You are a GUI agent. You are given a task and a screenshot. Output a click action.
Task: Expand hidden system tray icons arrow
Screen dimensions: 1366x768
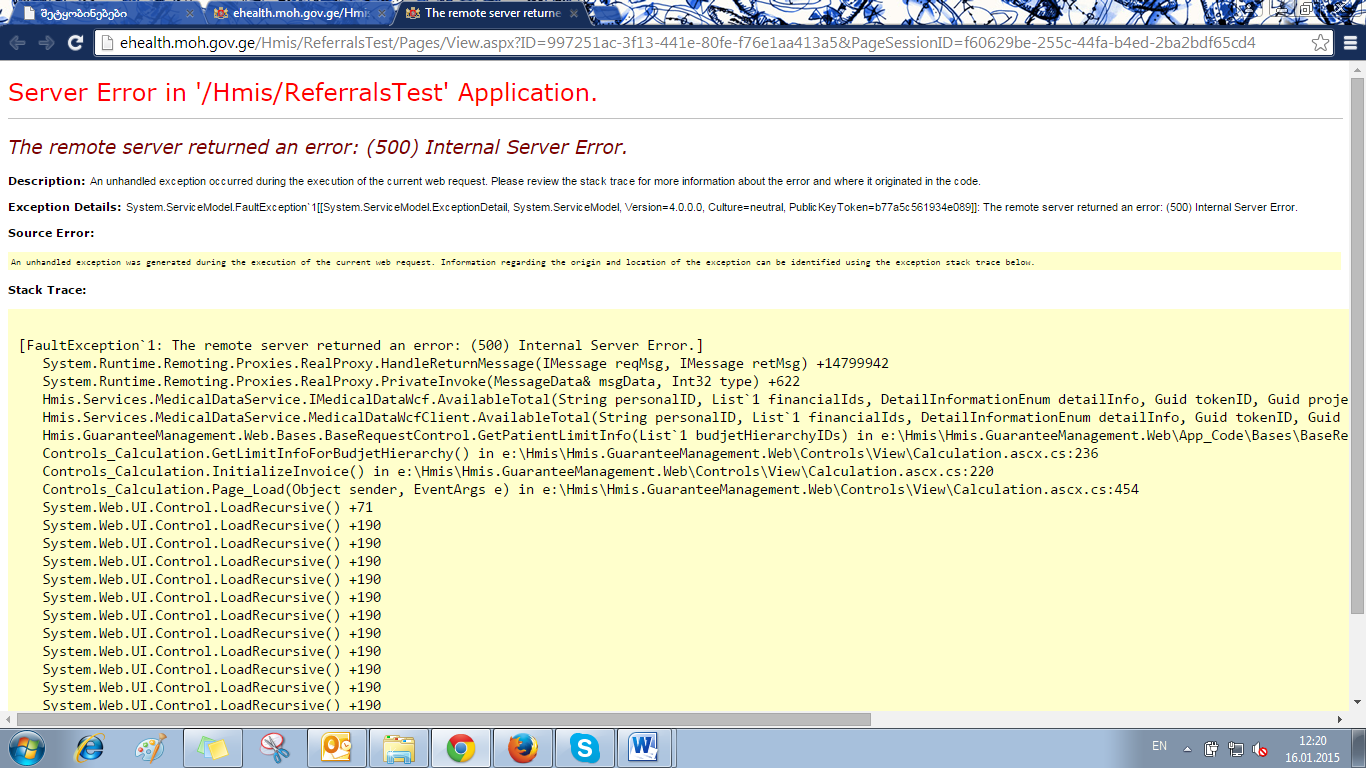[1187, 748]
